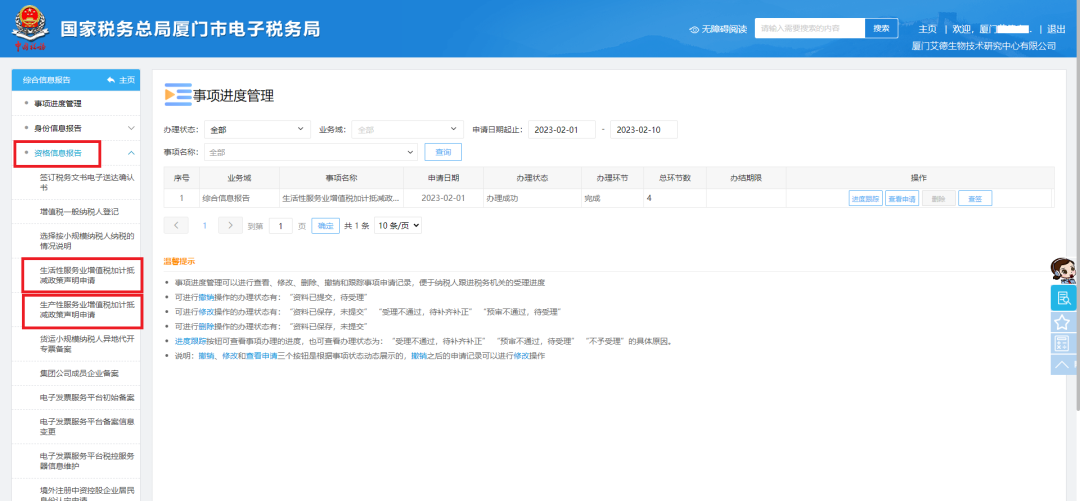Click the scroll-to-top arrow icon
Image resolution: width=1080 pixels, height=501 pixels.
[1063, 366]
